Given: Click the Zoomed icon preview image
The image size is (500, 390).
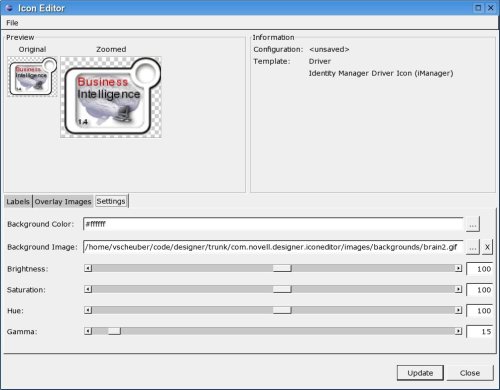Looking at the screenshot, I should click(x=111, y=97).
